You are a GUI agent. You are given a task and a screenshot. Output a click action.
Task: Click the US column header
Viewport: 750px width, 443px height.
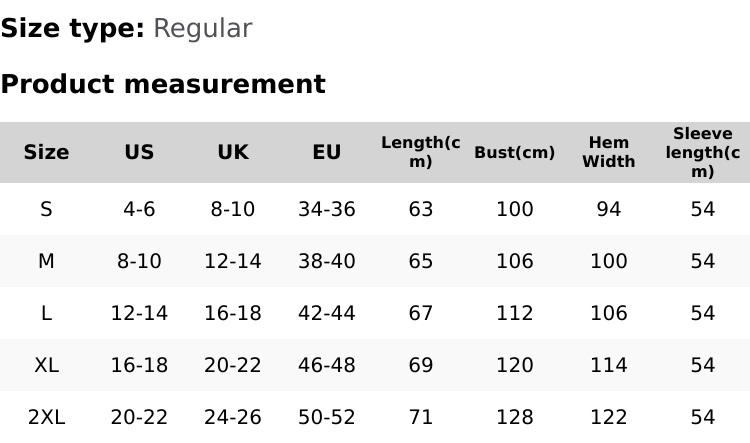coord(139,152)
